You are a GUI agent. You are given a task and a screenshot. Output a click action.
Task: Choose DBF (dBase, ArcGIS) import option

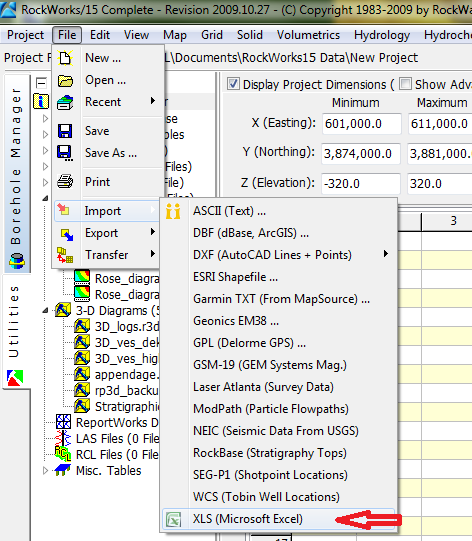pos(279,233)
